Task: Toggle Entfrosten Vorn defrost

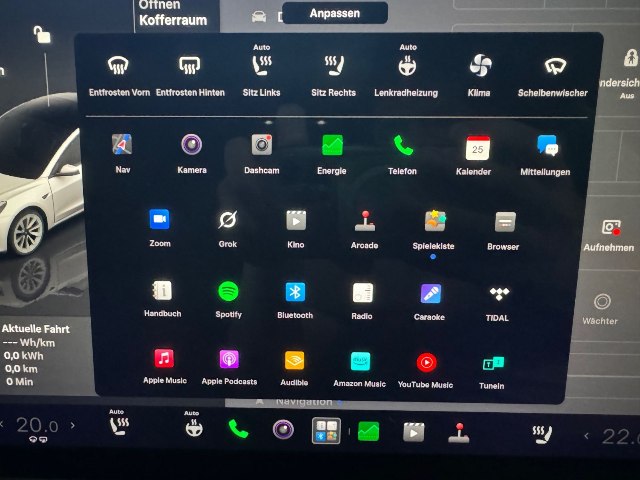Action: pos(118,65)
